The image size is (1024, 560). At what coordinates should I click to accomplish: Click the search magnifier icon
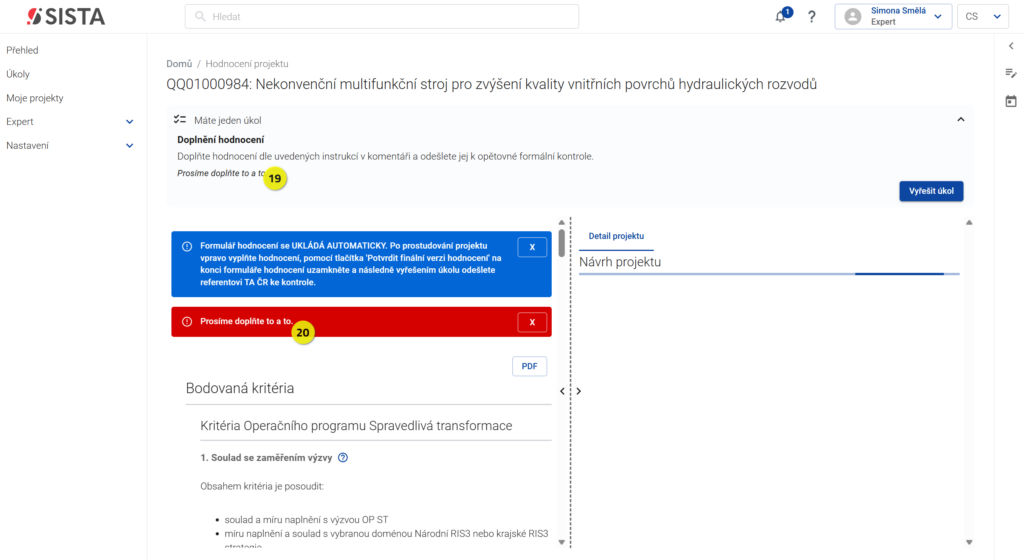pos(200,16)
